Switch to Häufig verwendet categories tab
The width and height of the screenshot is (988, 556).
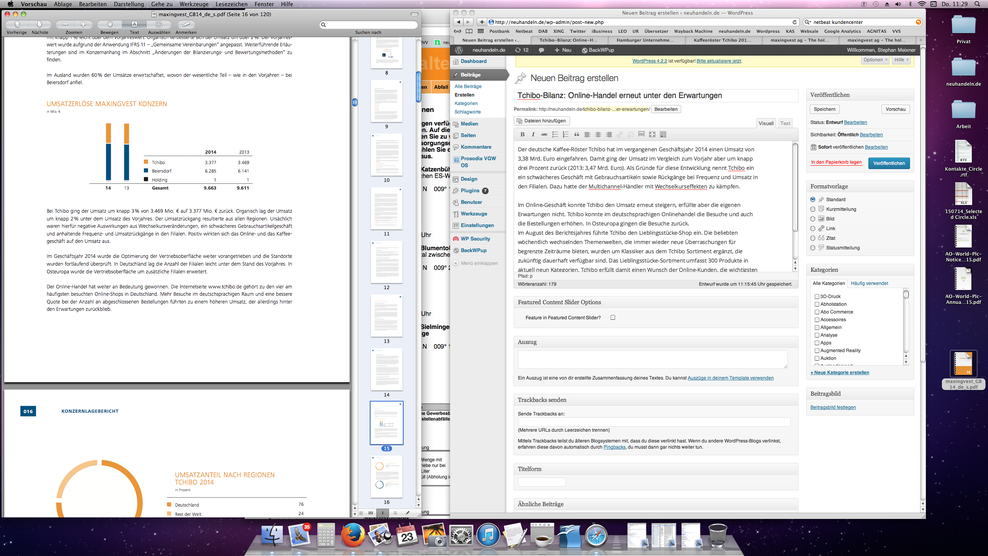click(x=869, y=284)
